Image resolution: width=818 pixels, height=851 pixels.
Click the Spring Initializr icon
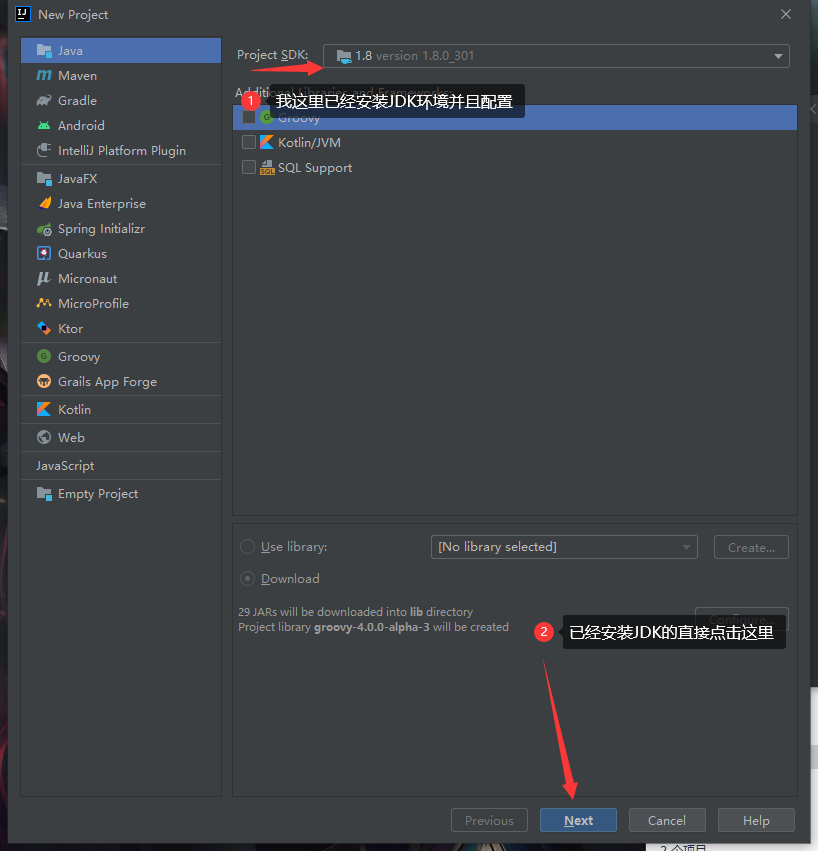(x=44, y=229)
